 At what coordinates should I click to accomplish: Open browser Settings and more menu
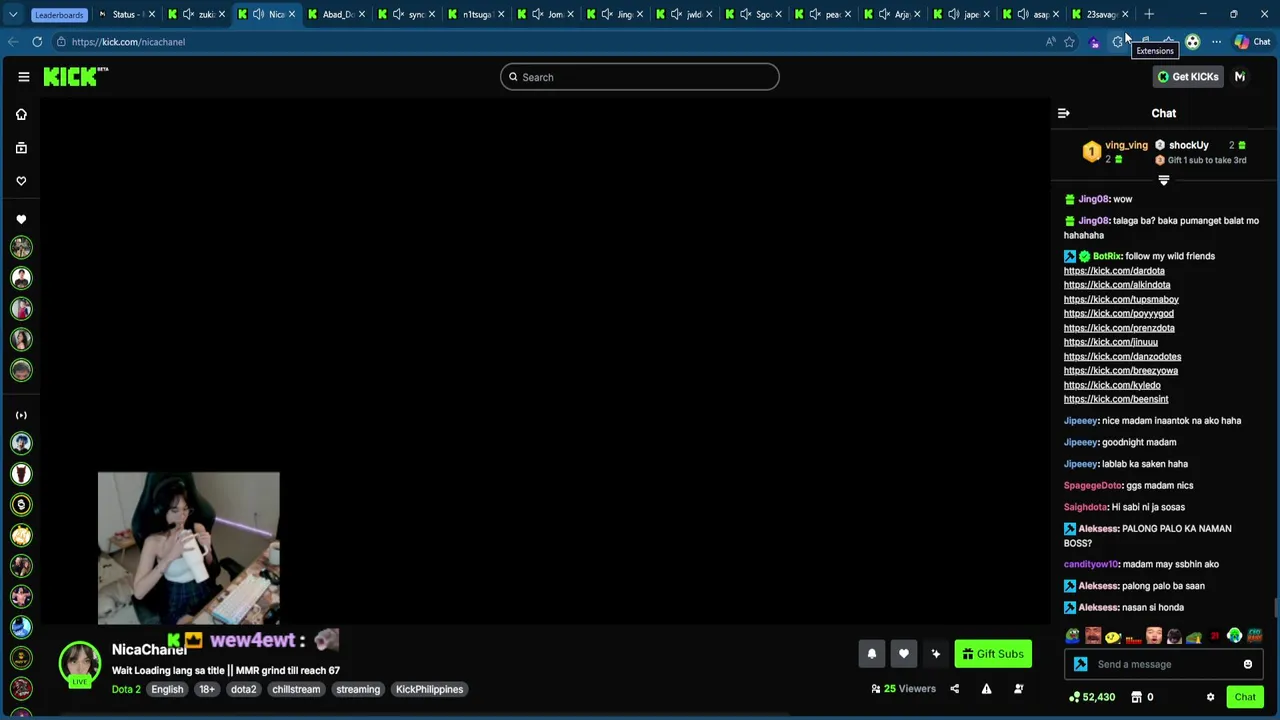(1216, 42)
